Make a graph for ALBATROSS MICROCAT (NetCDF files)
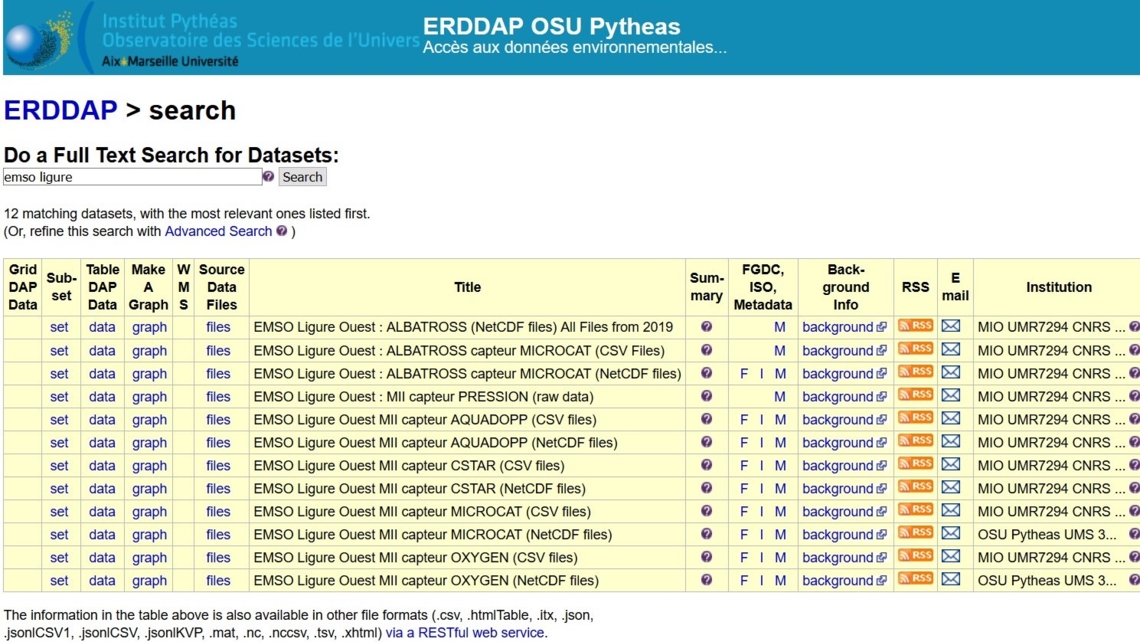The height and width of the screenshot is (642, 1140). pyautogui.click(x=149, y=374)
